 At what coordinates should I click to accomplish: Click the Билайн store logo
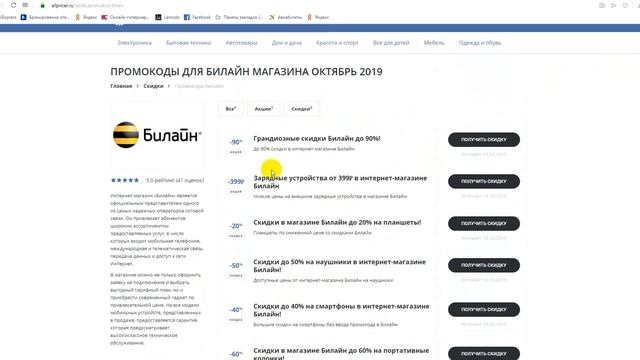point(157,135)
